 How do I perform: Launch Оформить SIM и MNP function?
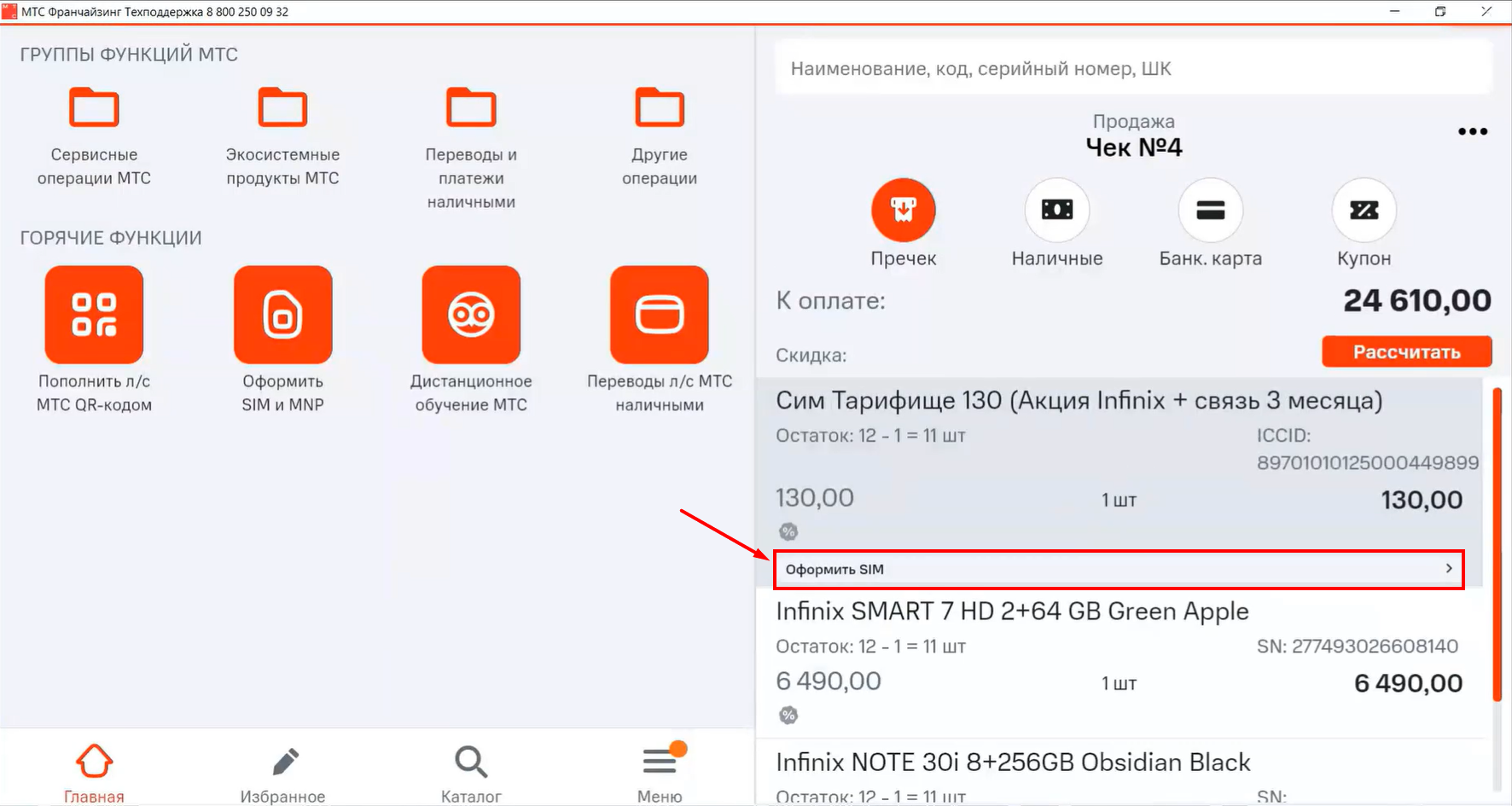282,315
